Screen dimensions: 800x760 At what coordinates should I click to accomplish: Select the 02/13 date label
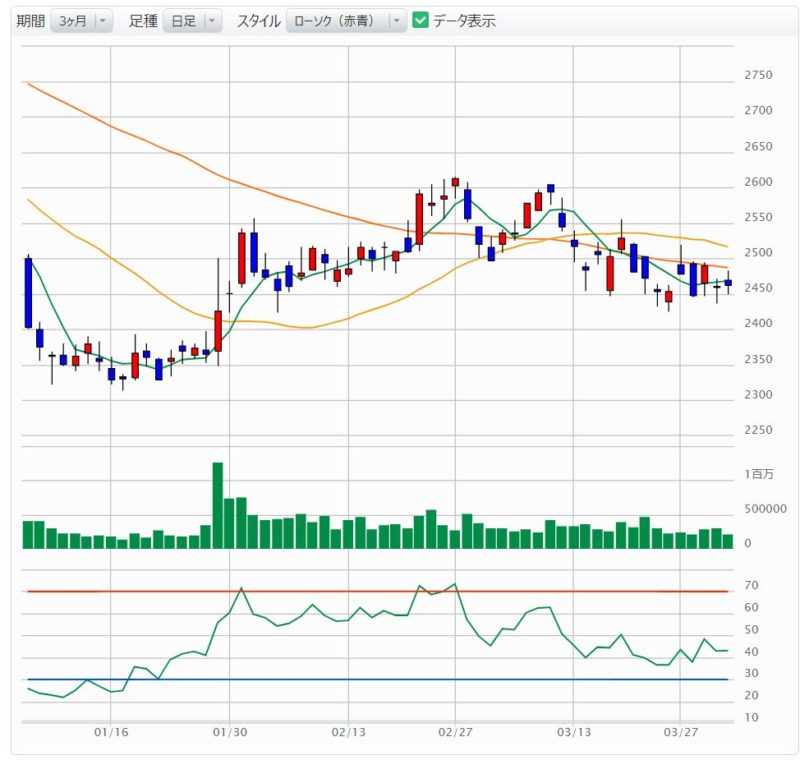point(348,732)
